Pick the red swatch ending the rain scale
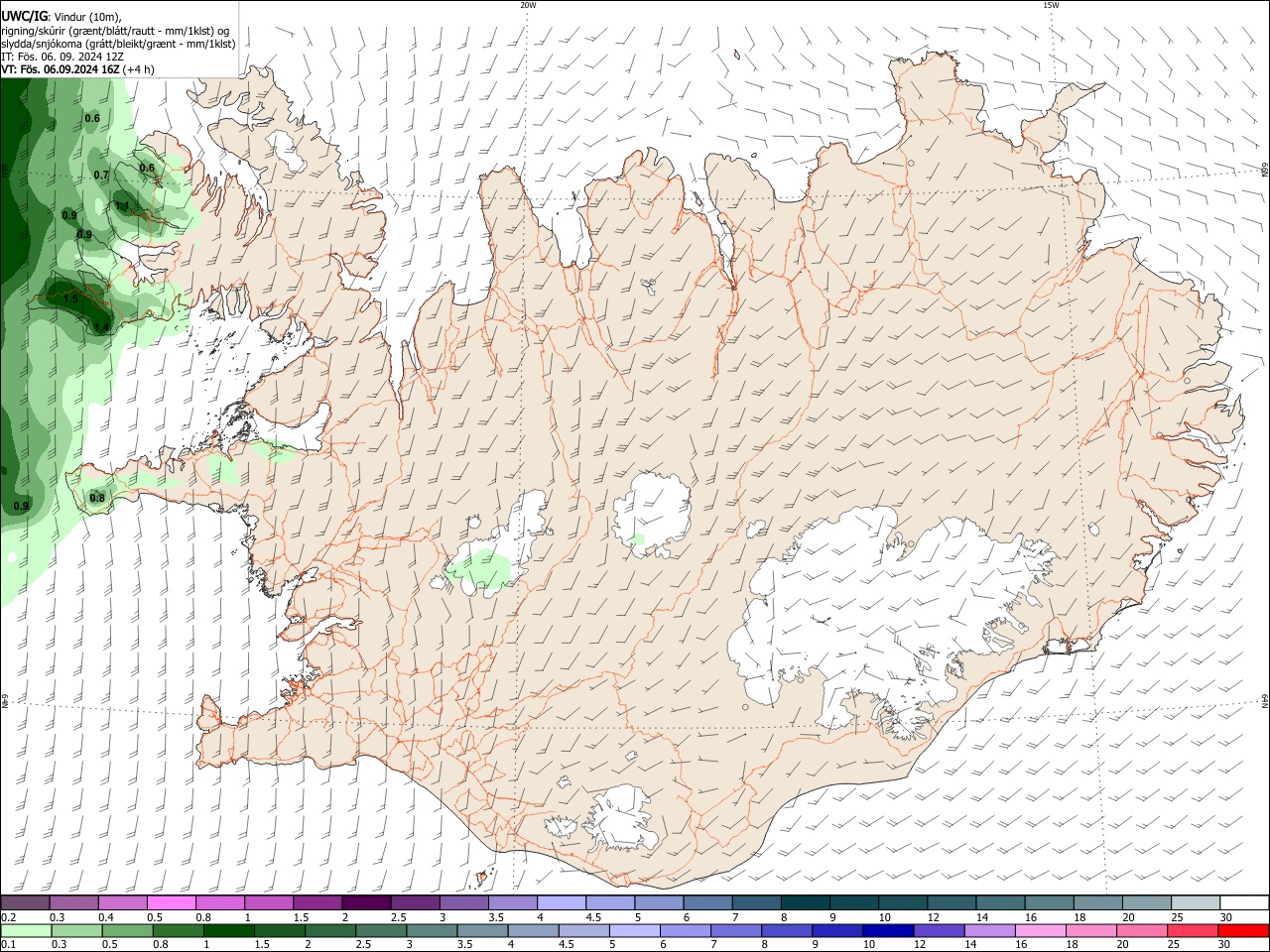The height and width of the screenshot is (952, 1270). 1244,930
